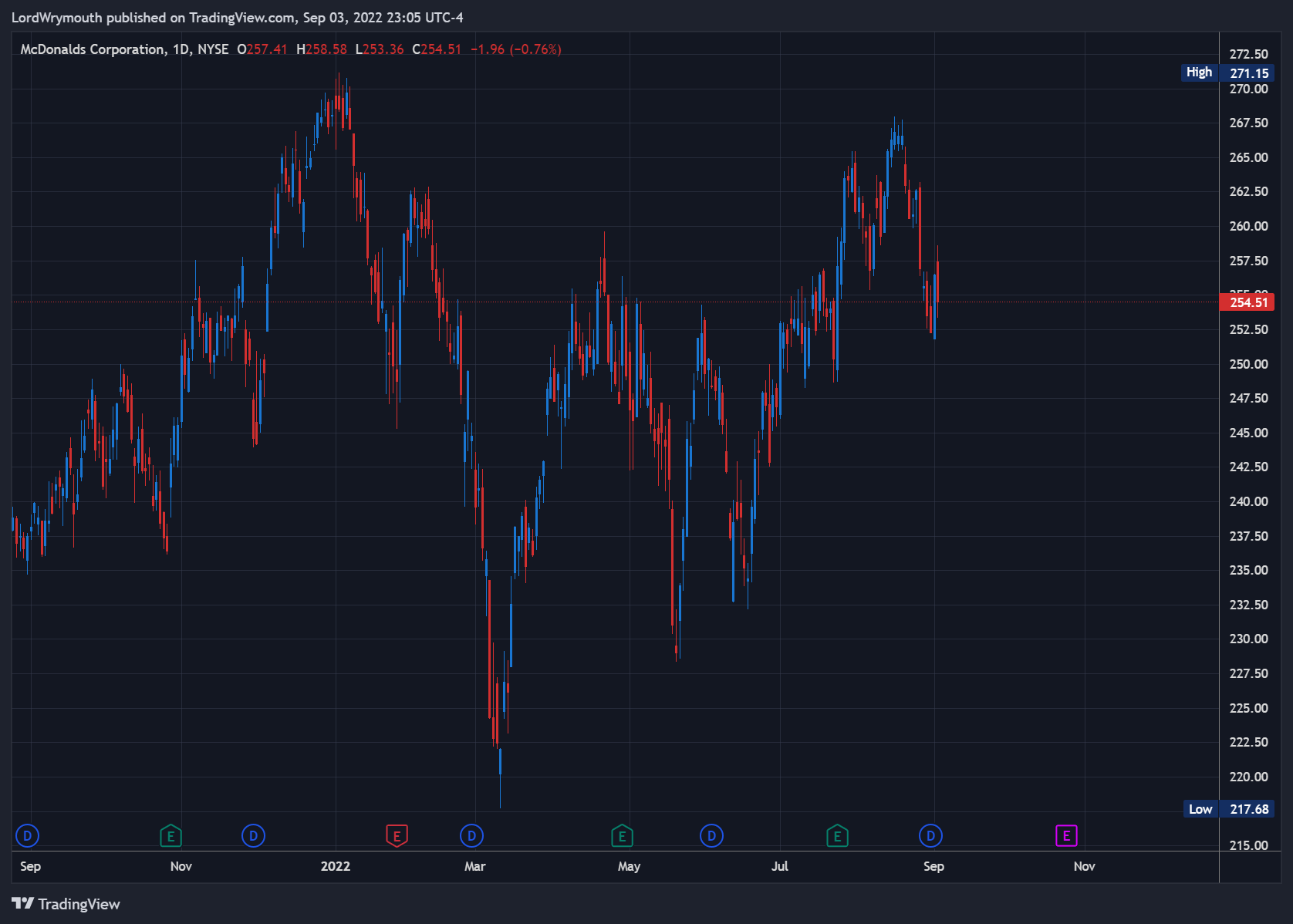Viewport: 1293px width, 924px height.
Task: Click the LordWrymouth published on TradingView.com header
Action: (x=238, y=17)
